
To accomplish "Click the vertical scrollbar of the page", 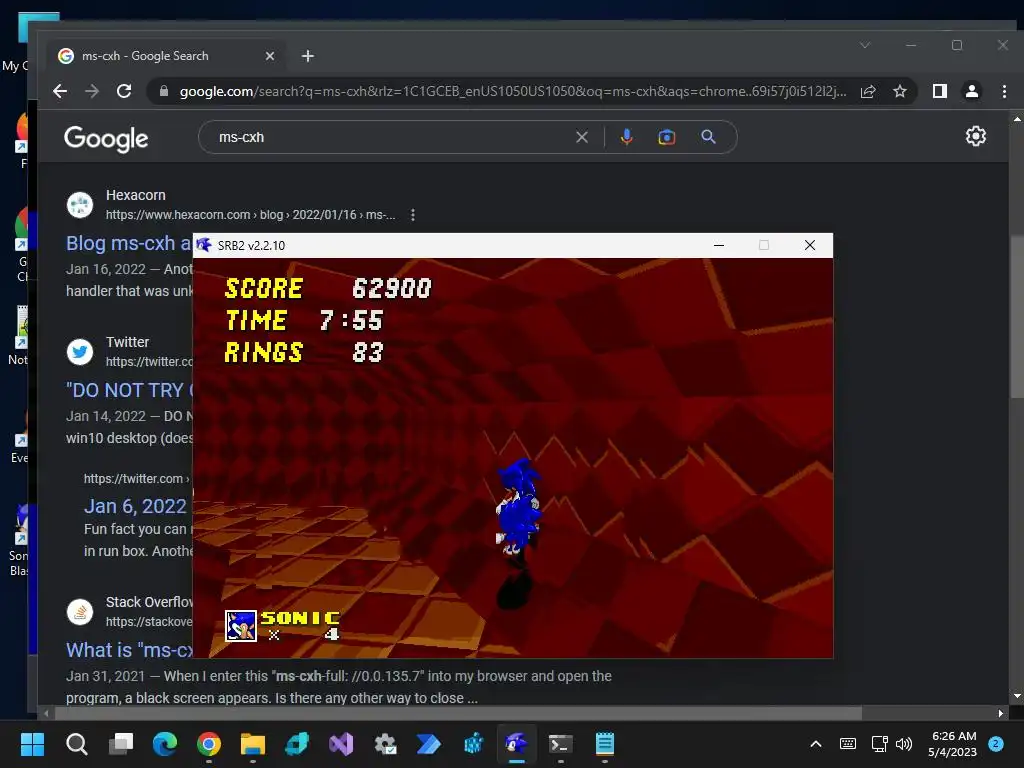I will click(x=1017, y=317).
